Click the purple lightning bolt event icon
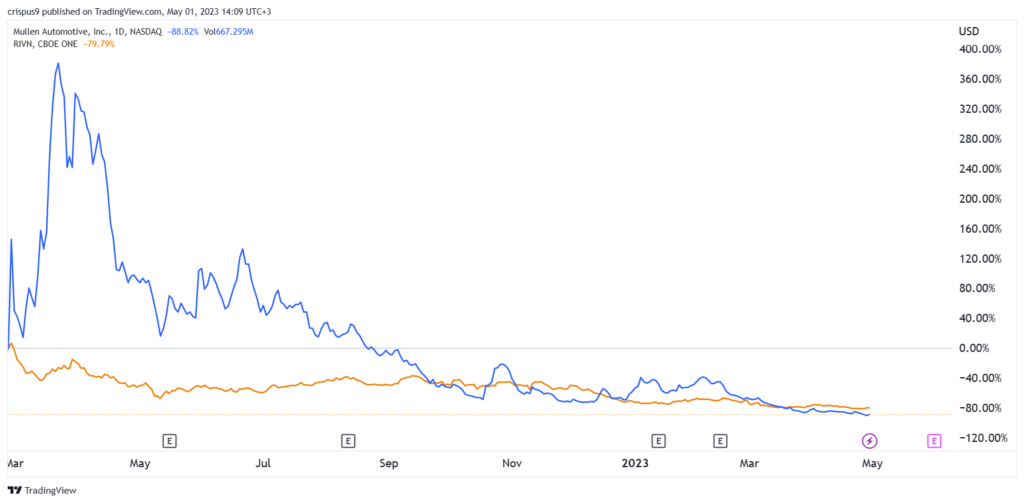This screenshot has width=1024, height=503. [x=870, y=440]
